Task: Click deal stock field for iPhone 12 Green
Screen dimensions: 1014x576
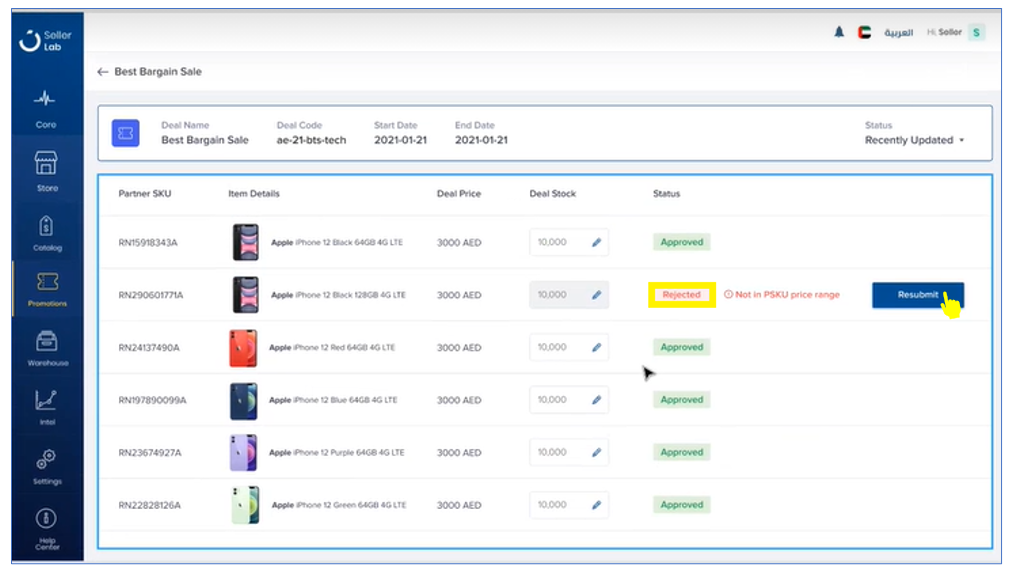Action: pos(568,504)
